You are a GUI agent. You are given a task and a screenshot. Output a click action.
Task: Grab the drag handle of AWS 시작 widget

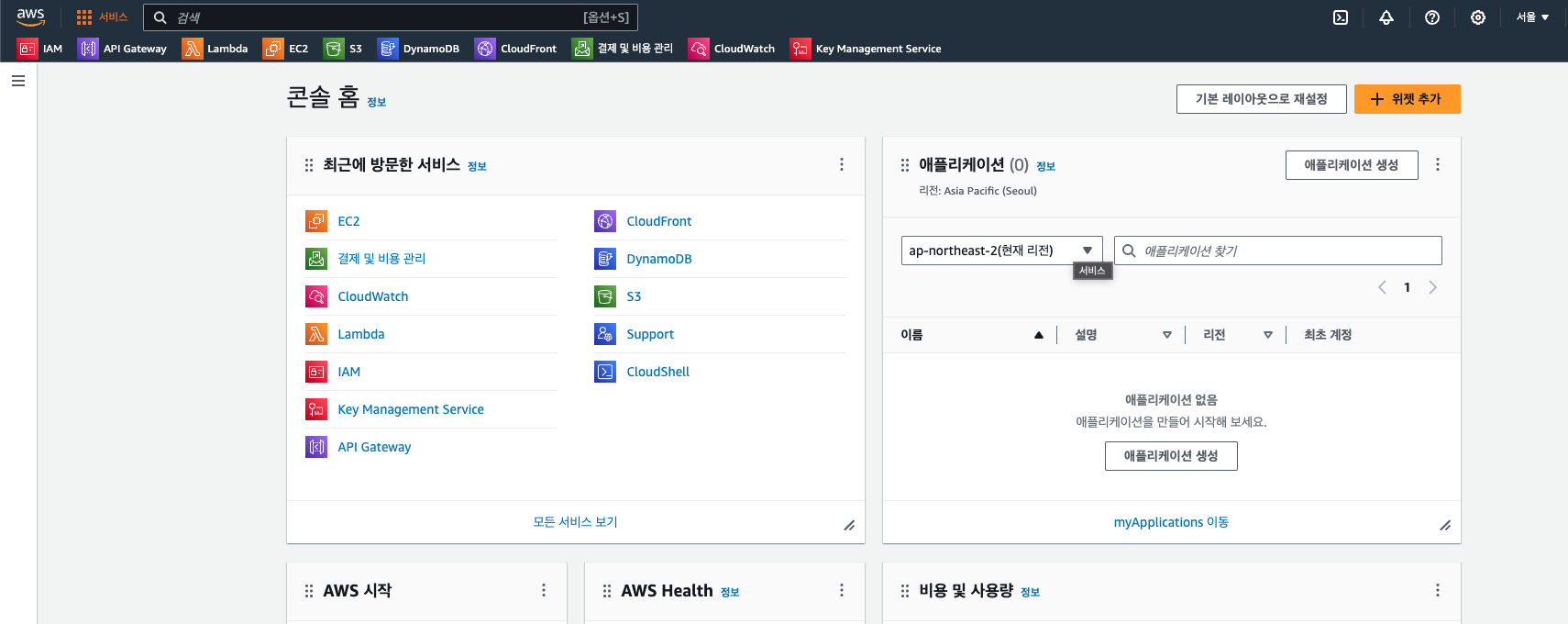click(309, 591)
